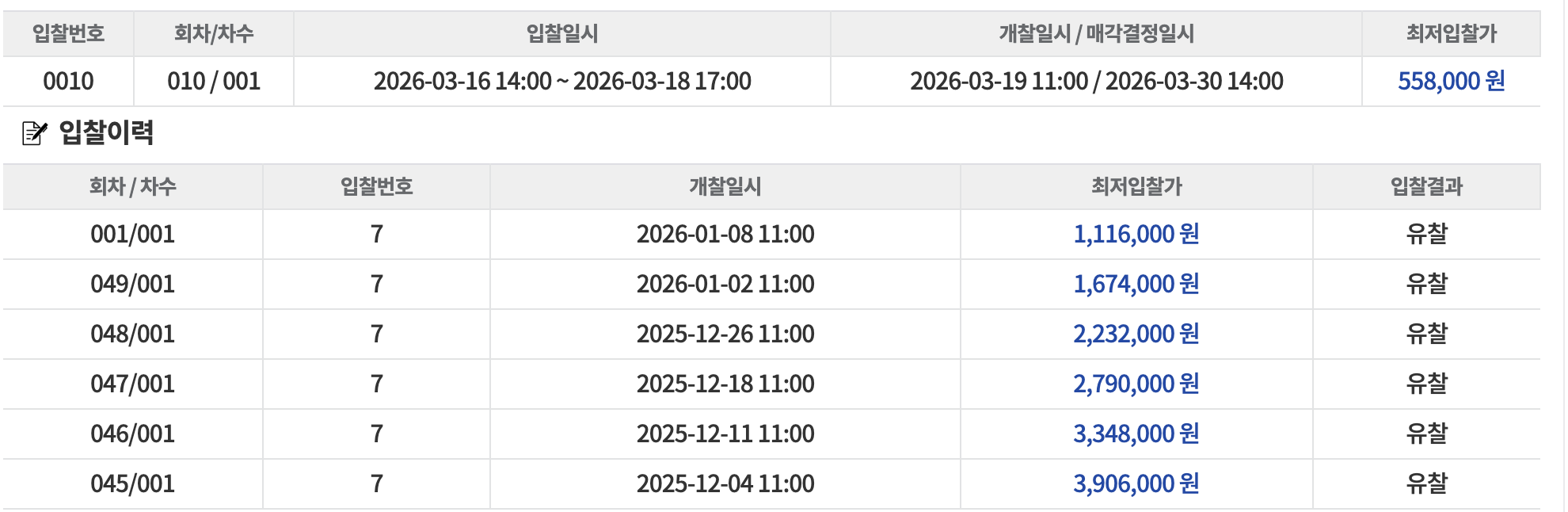Click the 입찰일시 top table header
Image resolution: width=1568 pixels, height=512 pixels.
(561, 33)
